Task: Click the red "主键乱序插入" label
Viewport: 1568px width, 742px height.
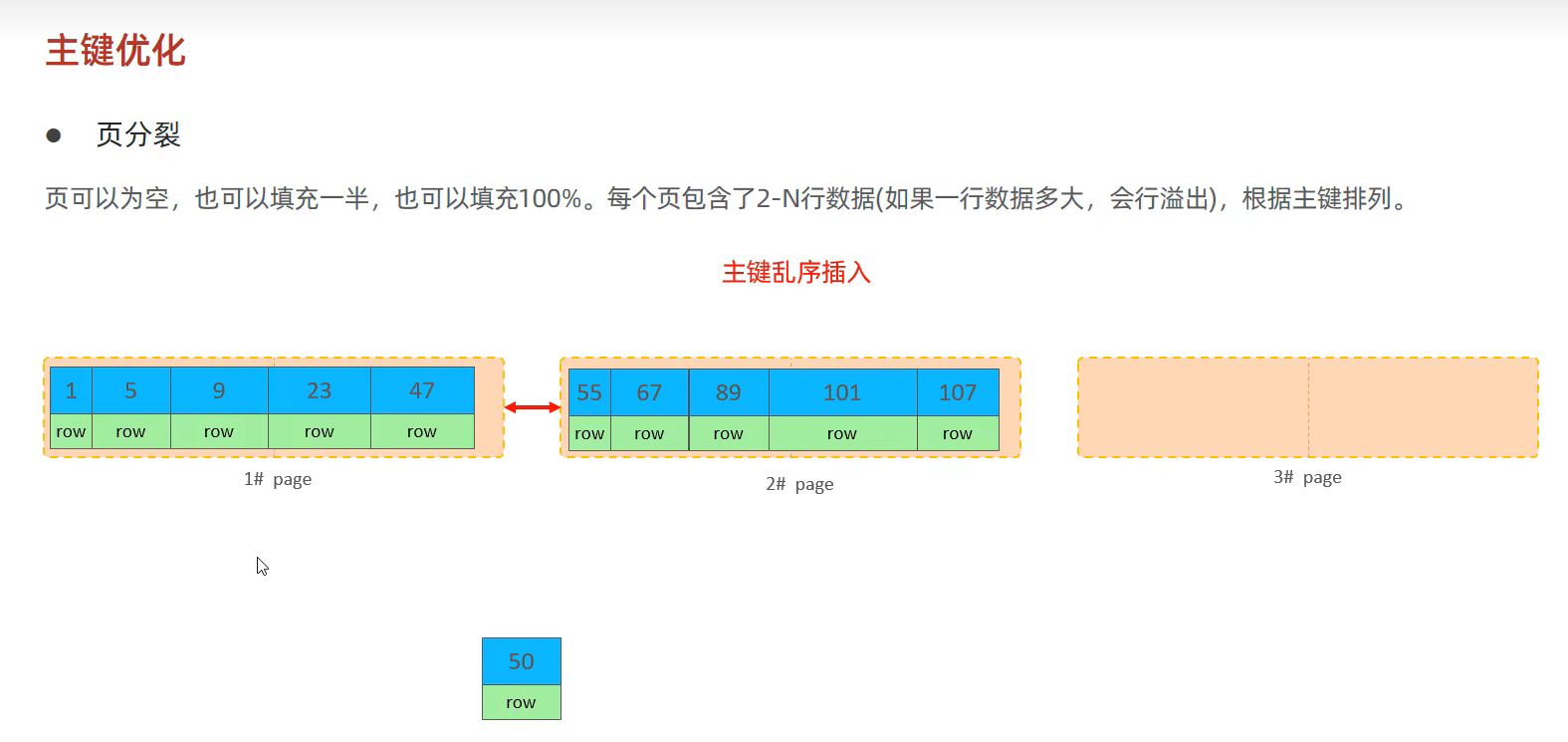Action: pos(795,272)
